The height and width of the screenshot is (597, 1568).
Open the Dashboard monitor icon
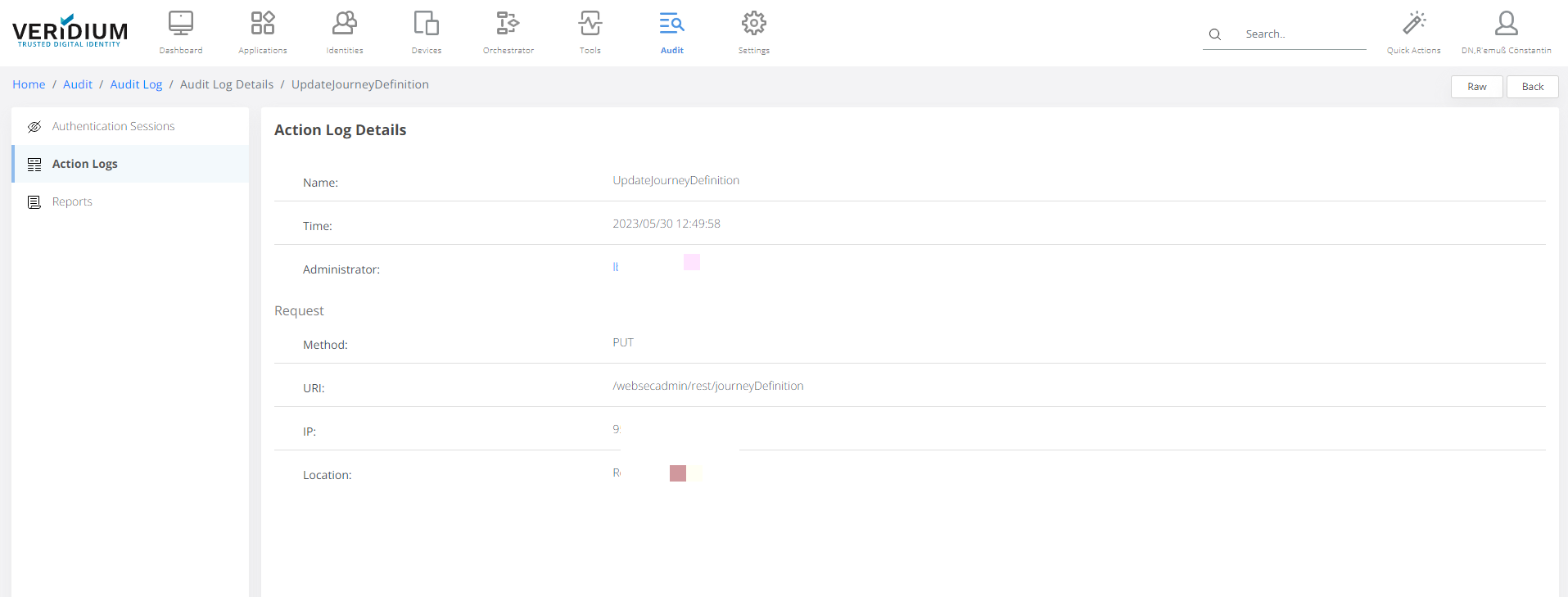(181, 24)
